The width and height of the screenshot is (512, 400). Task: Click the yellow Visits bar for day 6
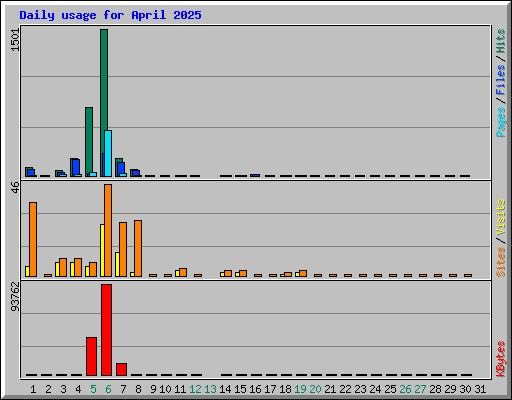(102, 250)
